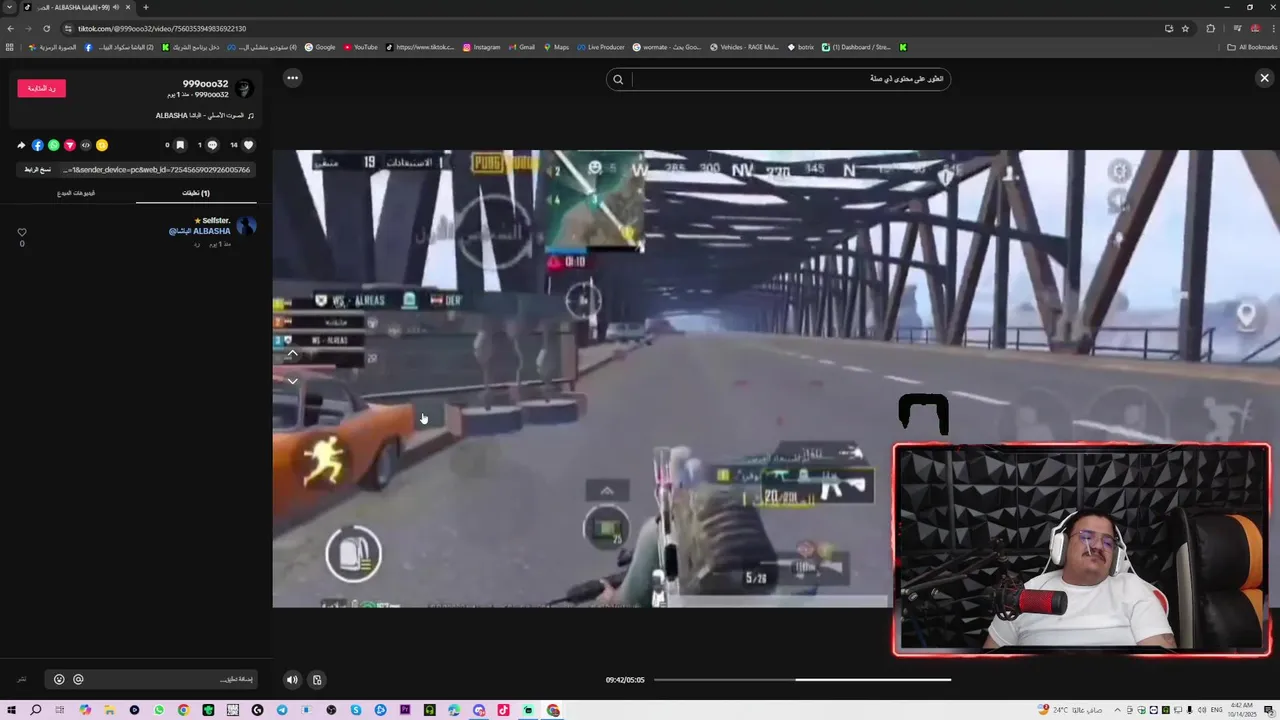Click the address bar URL
The image size is (1280, 720).
(x=162, y=29)
